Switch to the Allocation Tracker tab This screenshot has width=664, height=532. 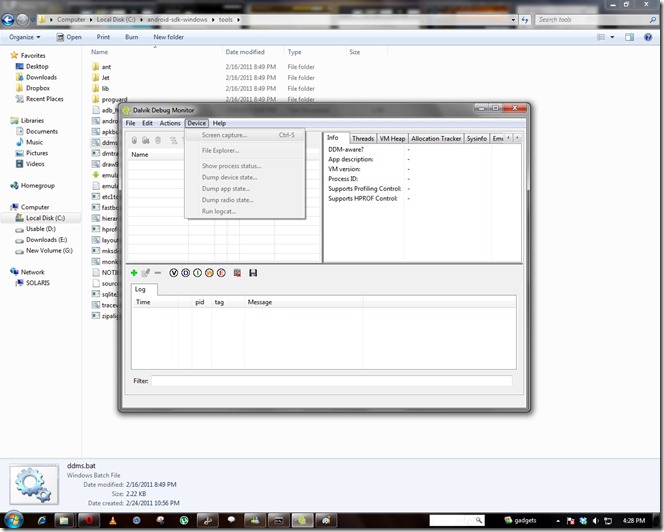tap(436, 139)
